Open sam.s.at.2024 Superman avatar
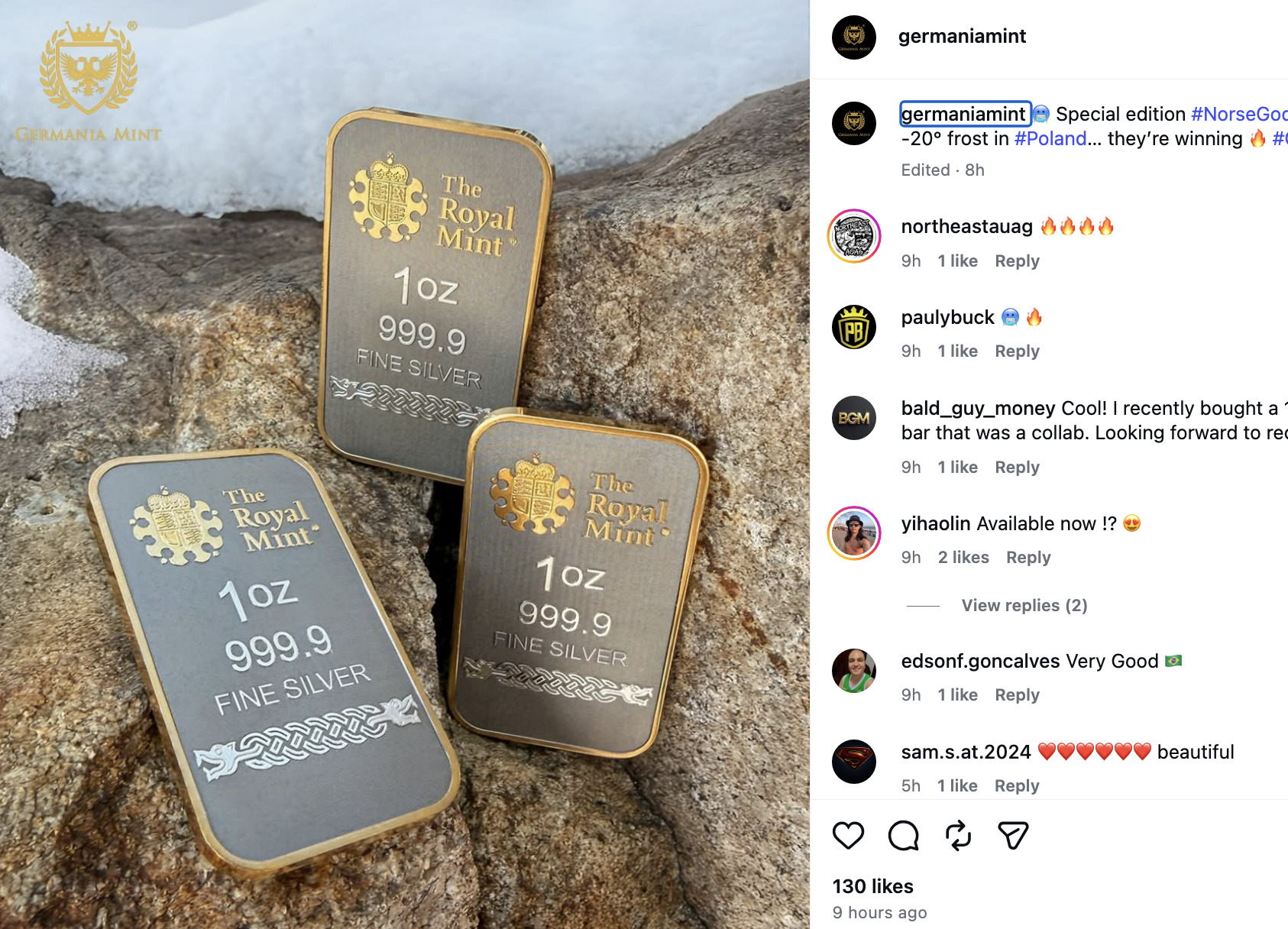The height and width of the screenshot is (929, 1288). pos(854,762)
